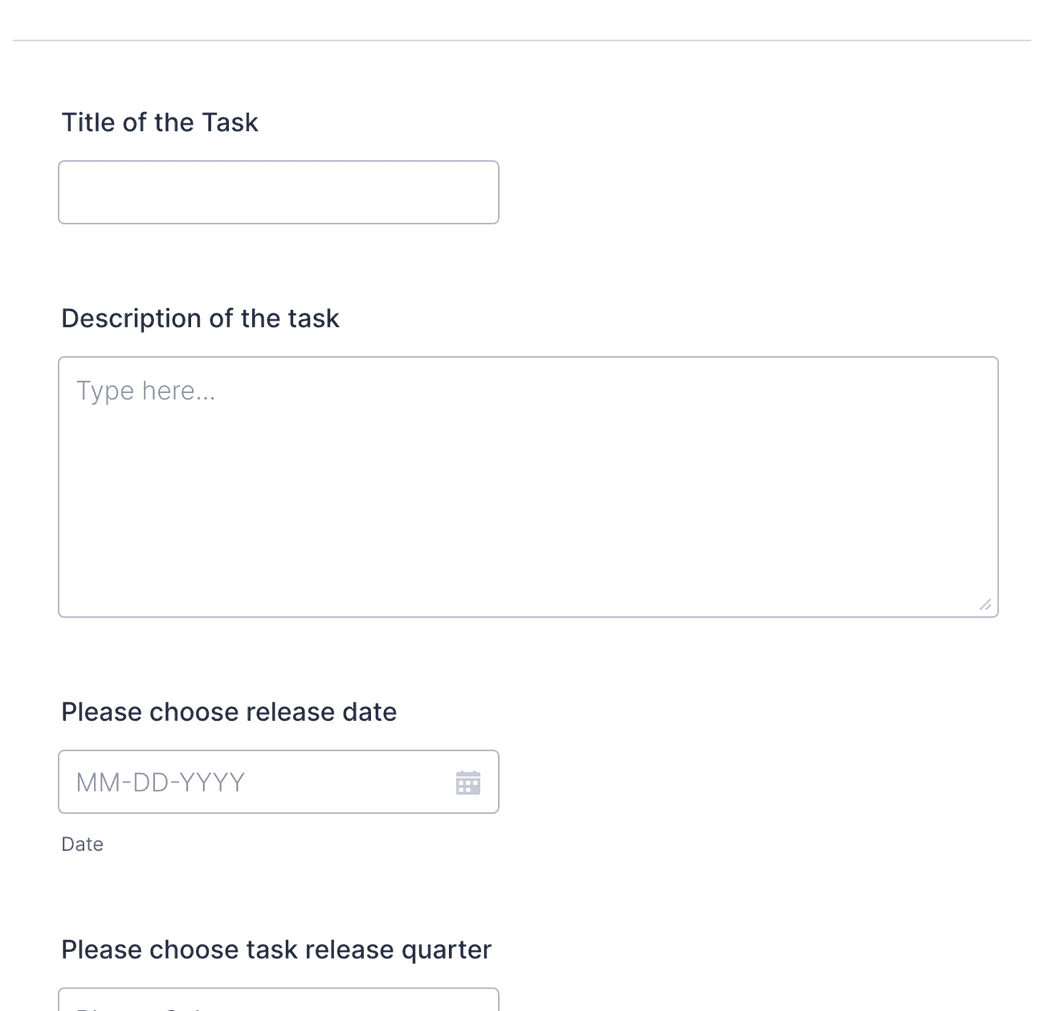
Task: Select the Title of the Task text box
Action: (x=278, y=191)
